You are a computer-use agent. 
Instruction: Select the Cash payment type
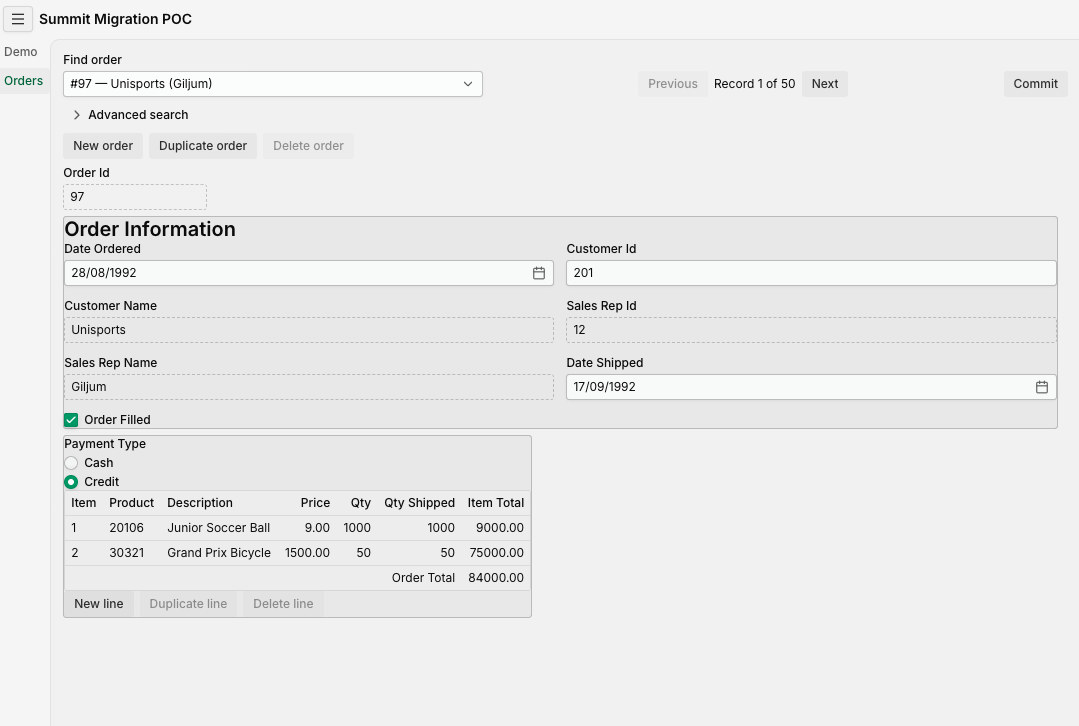[x=71, y=463]
